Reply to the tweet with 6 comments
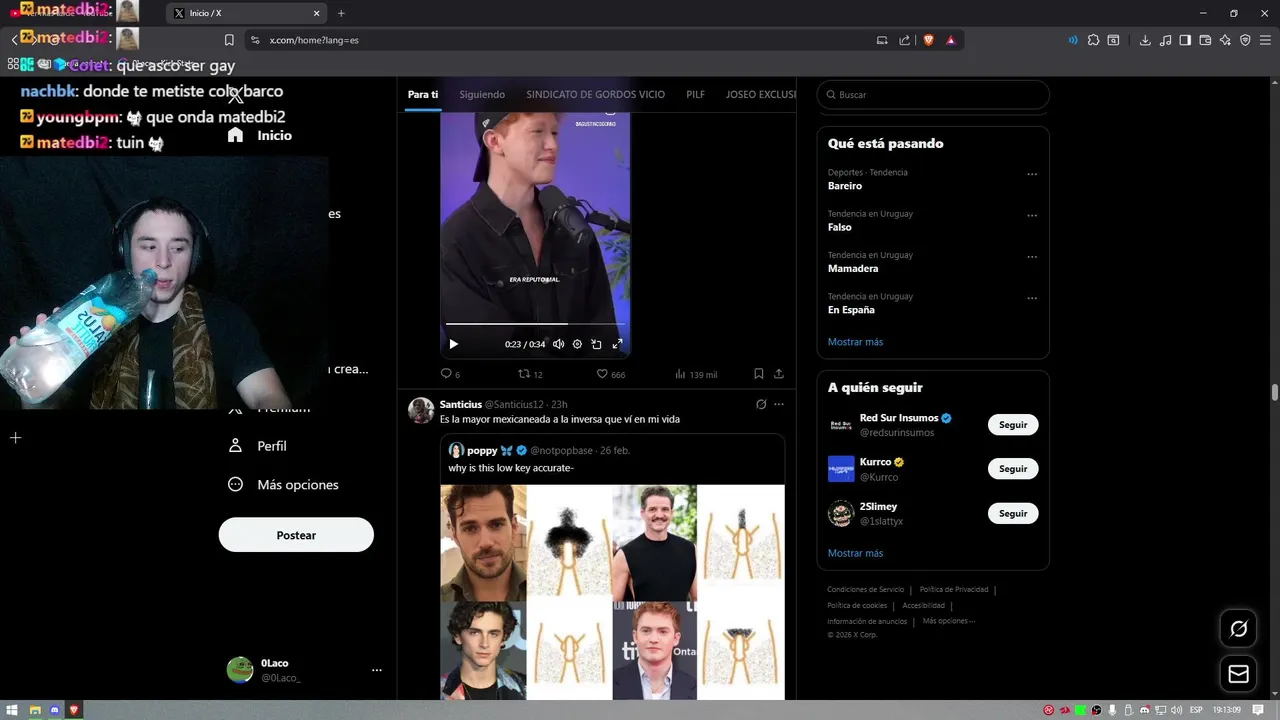 coord(450,374)
